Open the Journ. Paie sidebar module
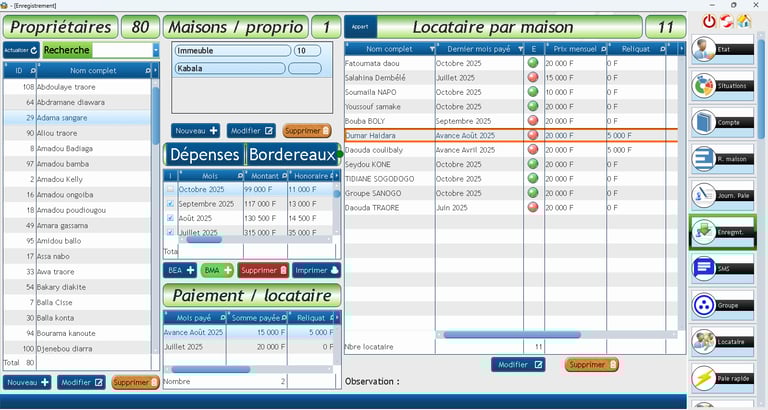 pyautogui.click(x=722, y=195)
